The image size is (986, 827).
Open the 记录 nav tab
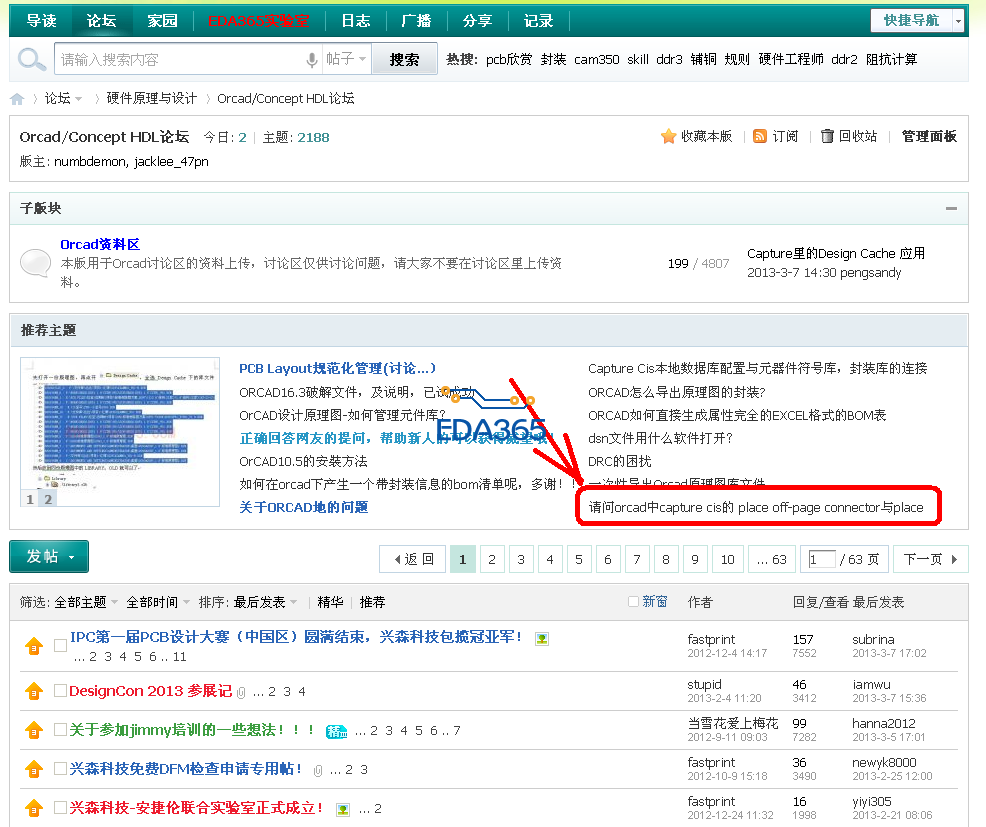[x=538, y=21]
